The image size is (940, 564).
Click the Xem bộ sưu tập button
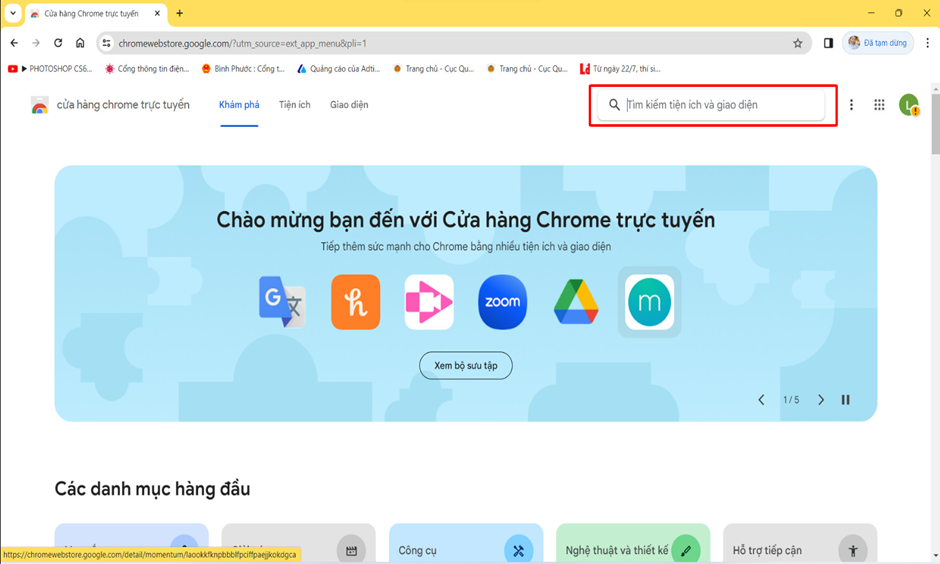tap(466, 366)
